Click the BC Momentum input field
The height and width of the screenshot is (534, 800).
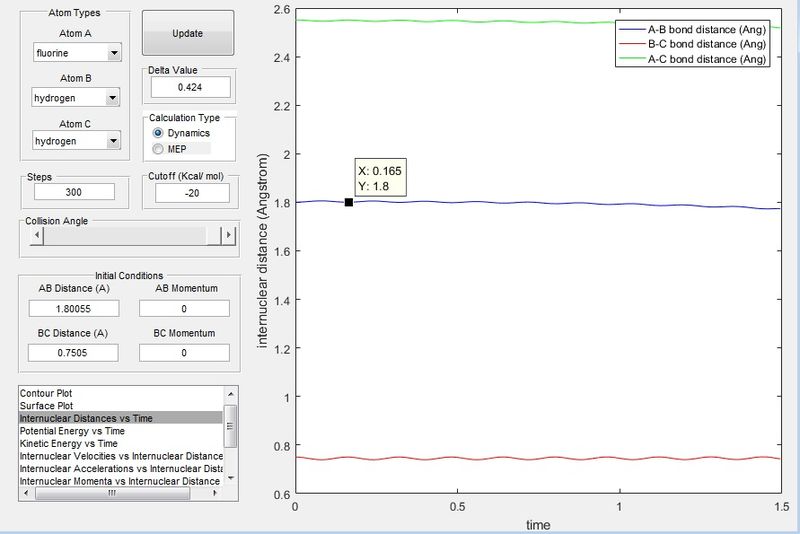[x=184, y=352]
